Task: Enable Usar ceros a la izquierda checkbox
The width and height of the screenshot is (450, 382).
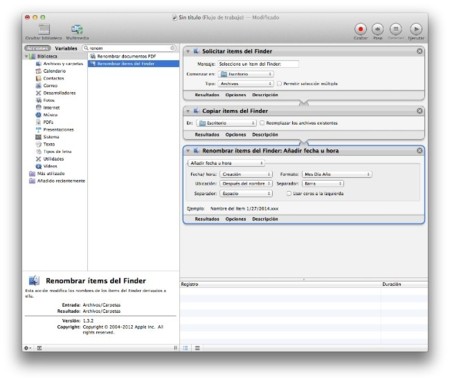Action: coord(289,194)
